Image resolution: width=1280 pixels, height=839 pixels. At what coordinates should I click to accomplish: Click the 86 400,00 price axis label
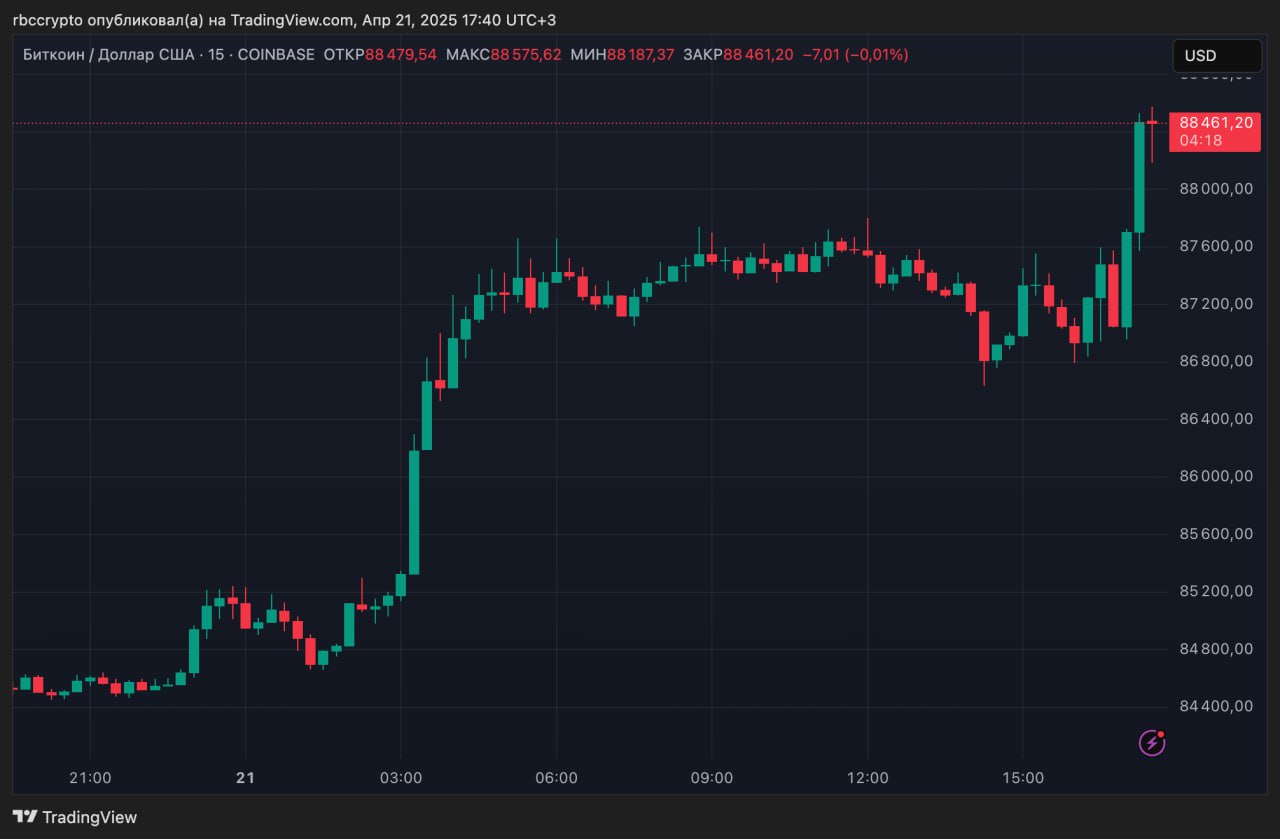(1216, 418)
